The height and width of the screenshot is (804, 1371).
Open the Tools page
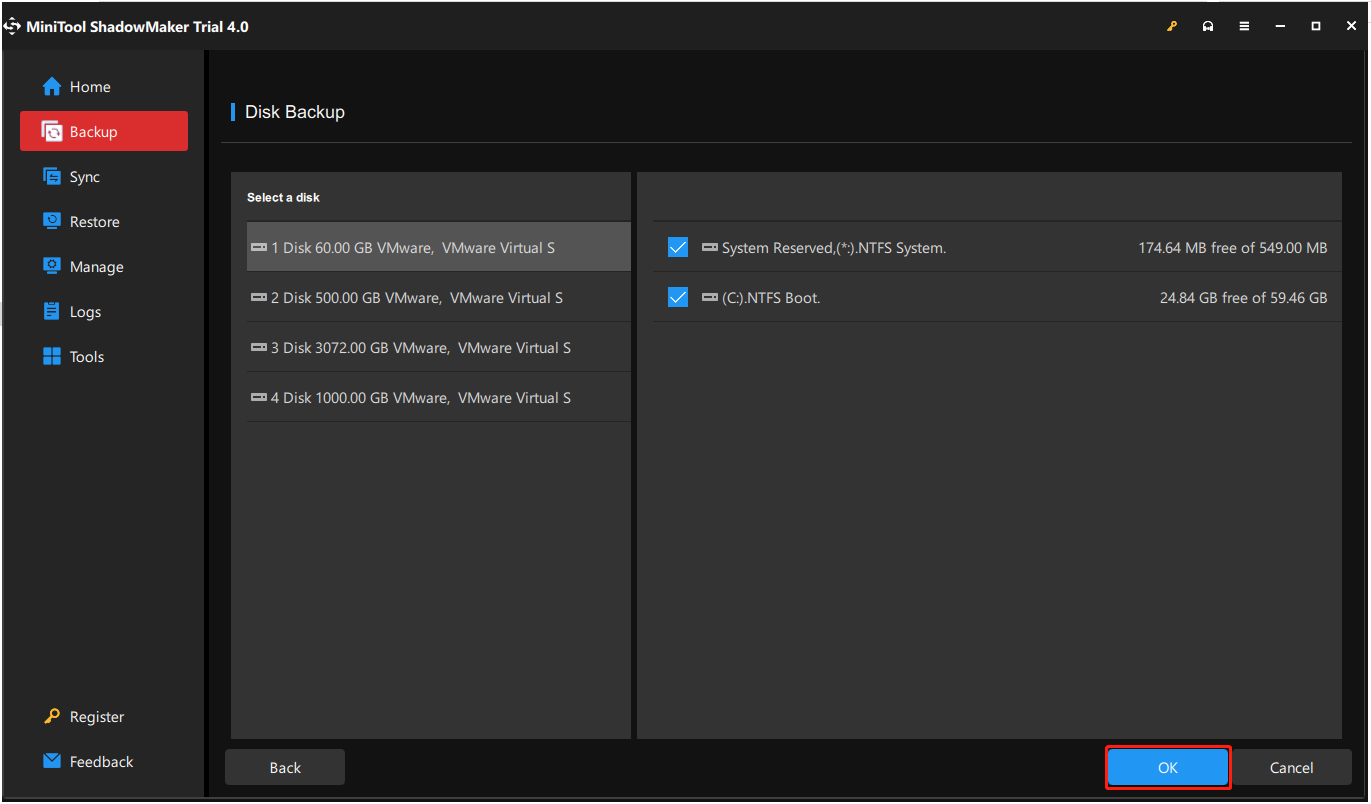(x=104, y=357)
